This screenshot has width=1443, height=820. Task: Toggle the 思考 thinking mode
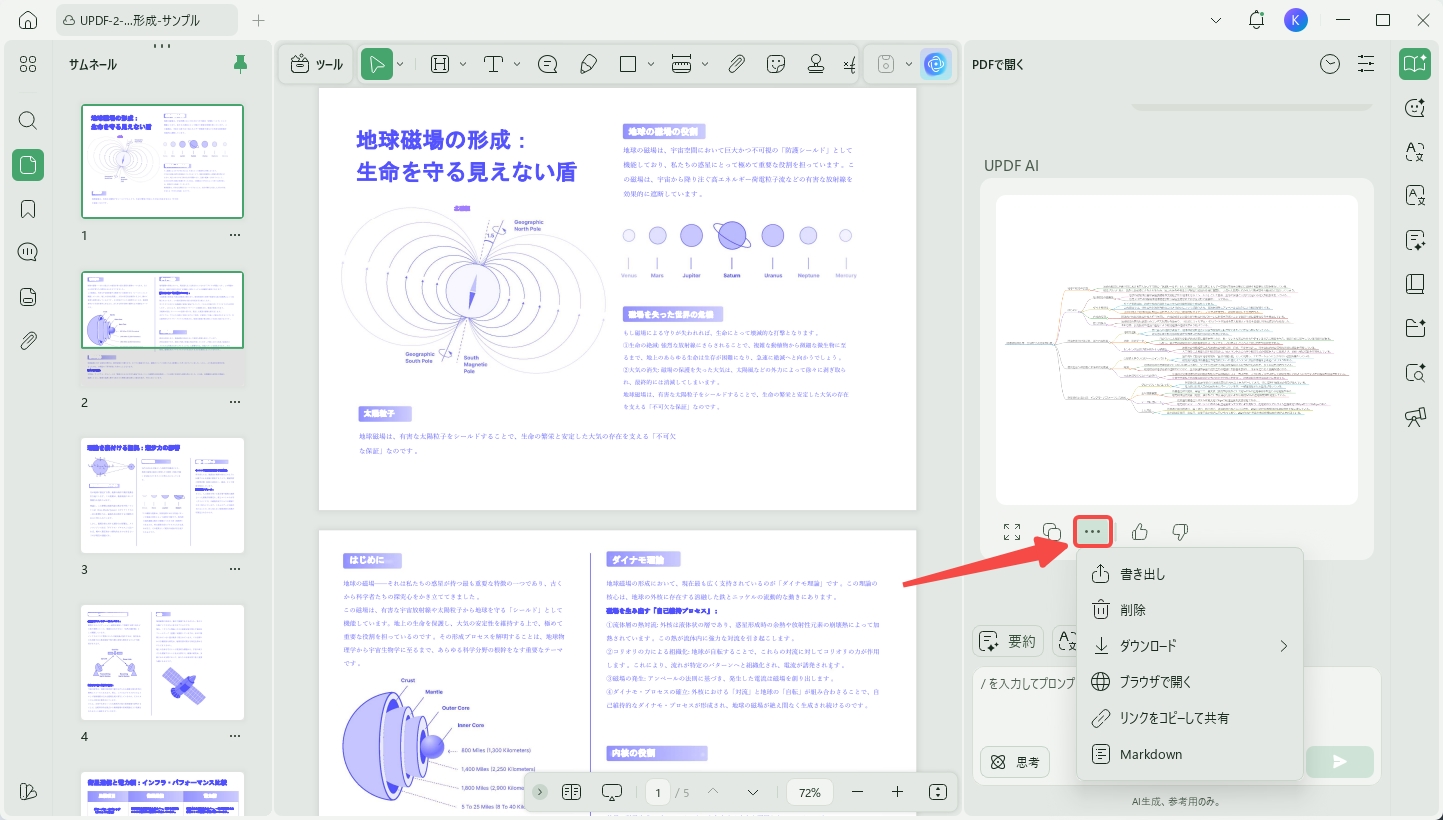click(x=1015, y=762)
